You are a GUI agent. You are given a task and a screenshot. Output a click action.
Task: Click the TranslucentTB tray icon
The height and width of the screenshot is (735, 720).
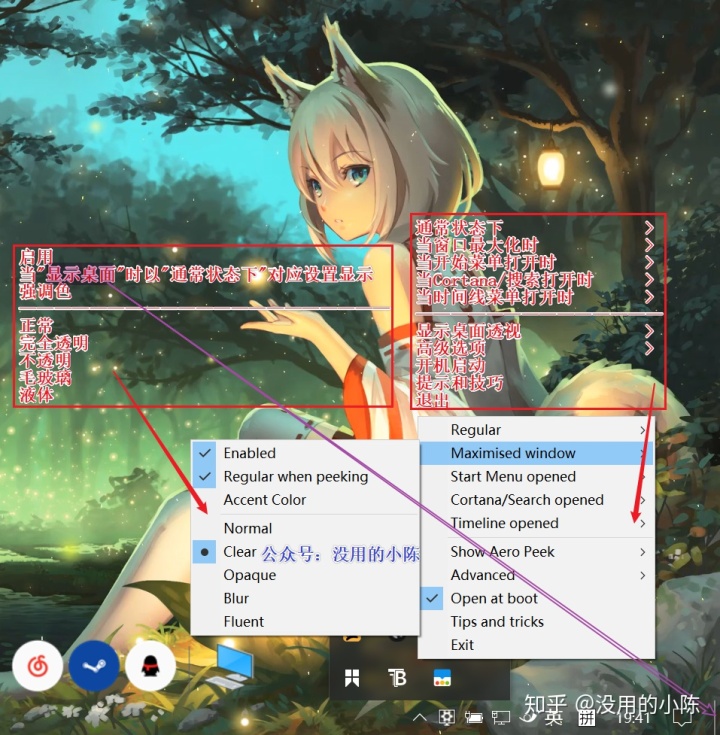(398, 678)
